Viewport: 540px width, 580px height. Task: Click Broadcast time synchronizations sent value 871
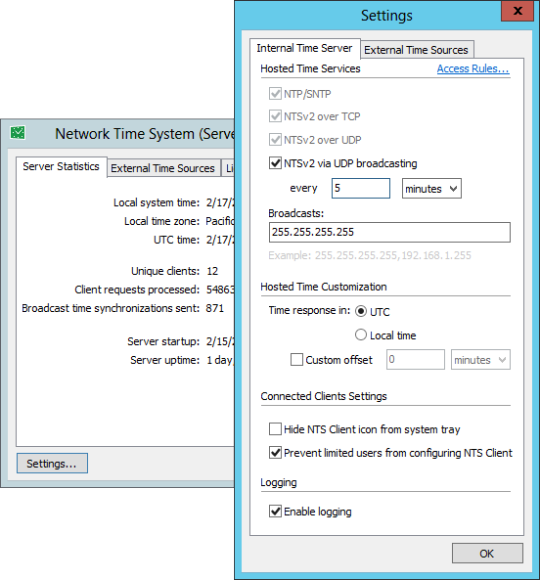(215, 308)
